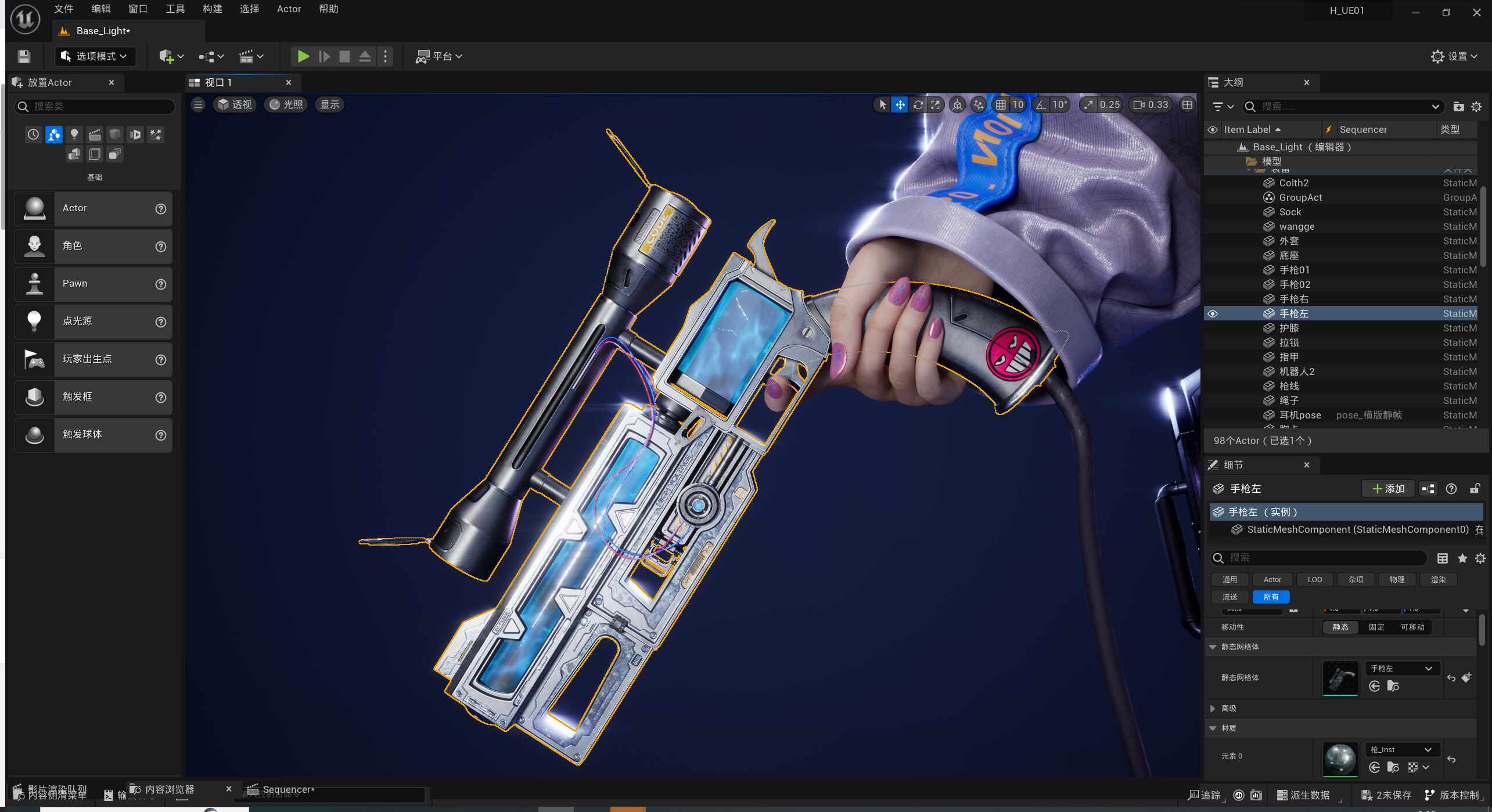
Task: Click the stop simulation button
Action: coord(344,56)
